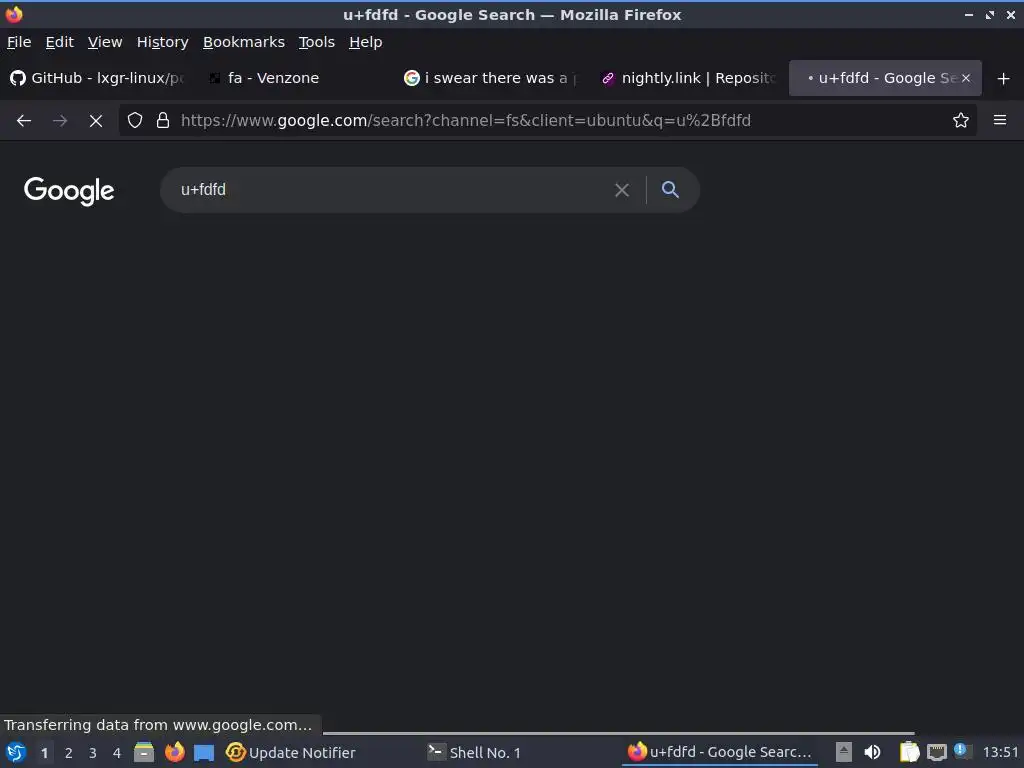
Task: Switch to virtual desktop 3
Action: (x=93, y=753)
